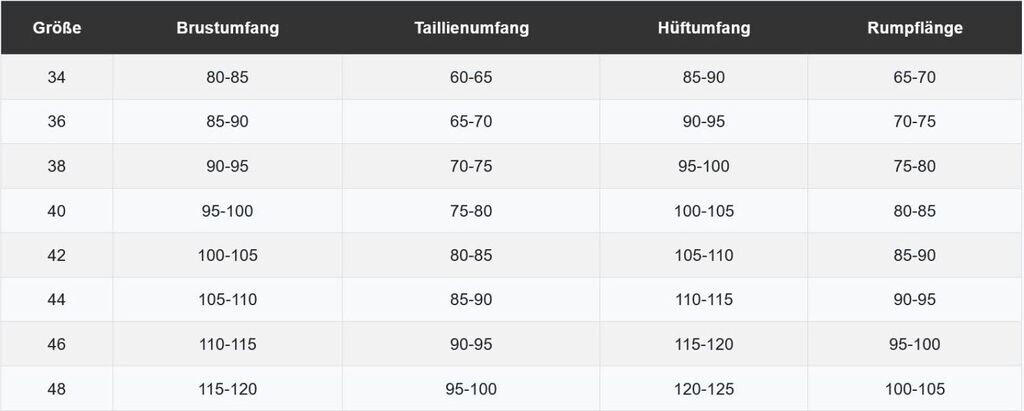
Task: Select size 40 row label
Action: (56, 211)
